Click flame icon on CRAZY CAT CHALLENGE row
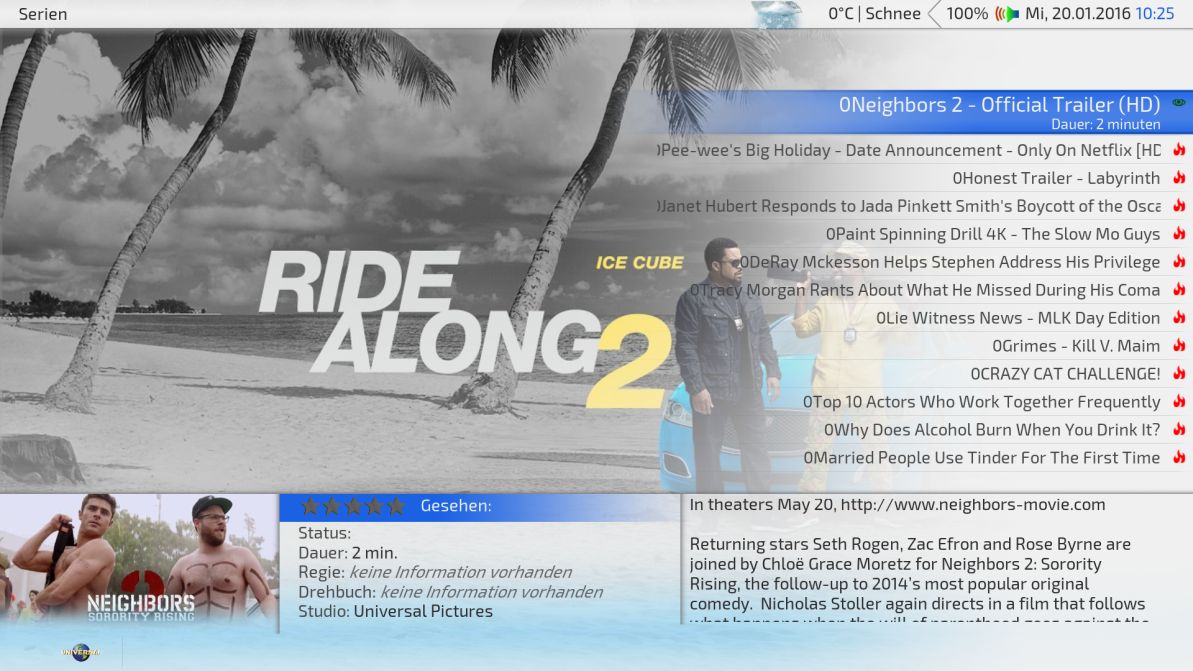The image size is (1193, 671). [x=1179, y=374]
